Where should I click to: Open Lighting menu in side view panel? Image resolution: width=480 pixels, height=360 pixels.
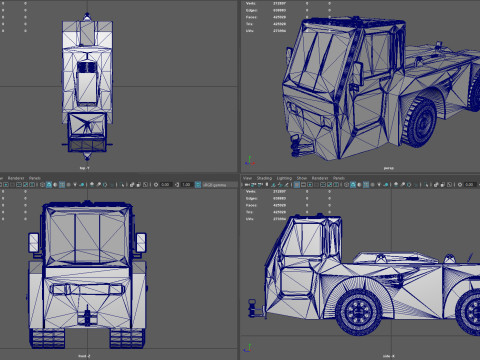pyautogui.click(x=284, y=178)
